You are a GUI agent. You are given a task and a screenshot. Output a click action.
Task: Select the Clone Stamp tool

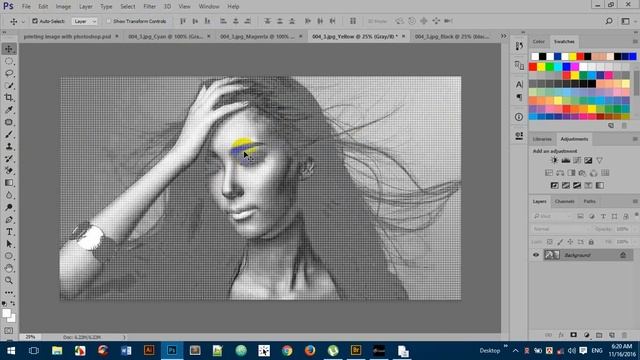click(9, 146)
